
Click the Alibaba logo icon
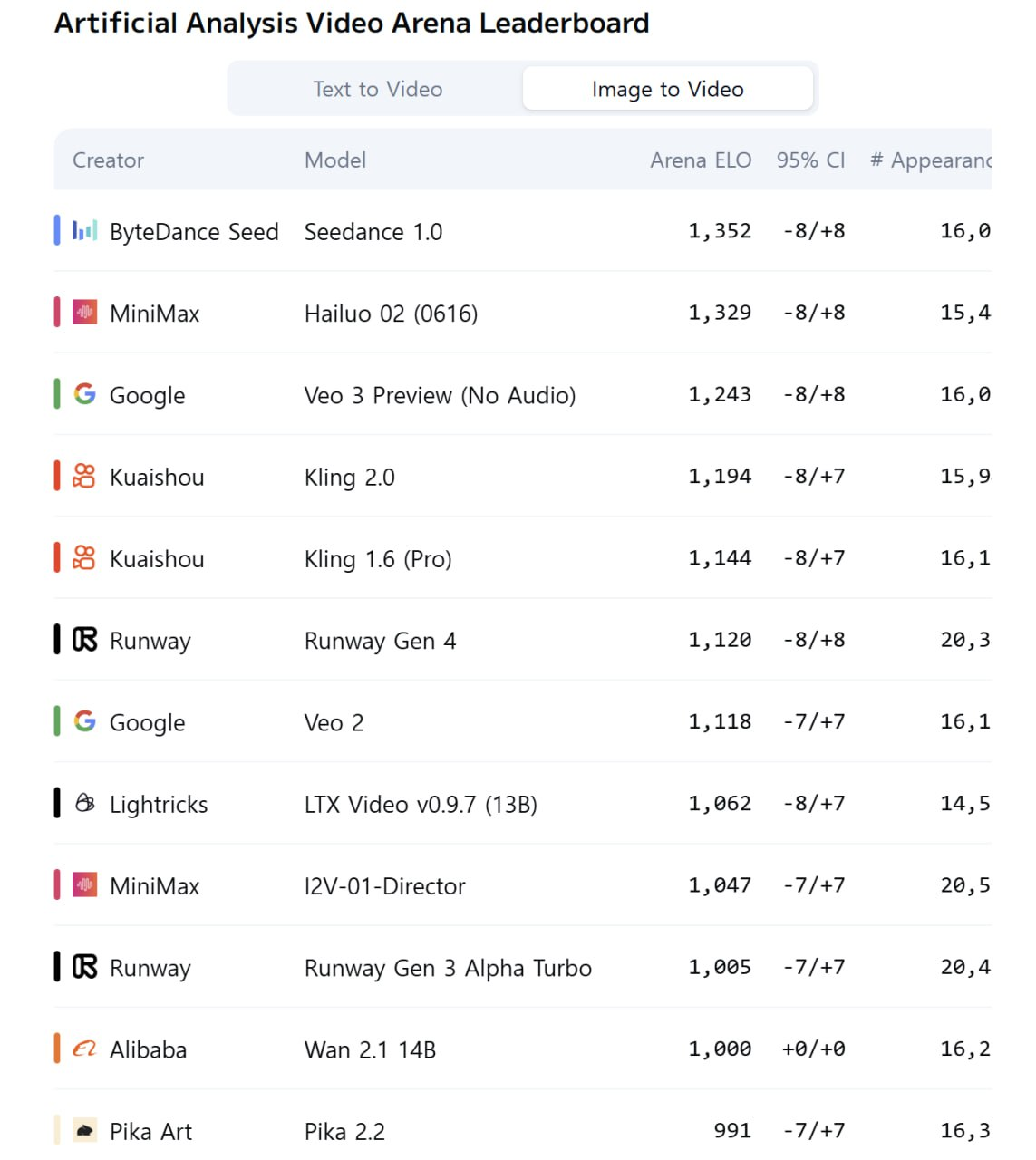click(84, 1049)
